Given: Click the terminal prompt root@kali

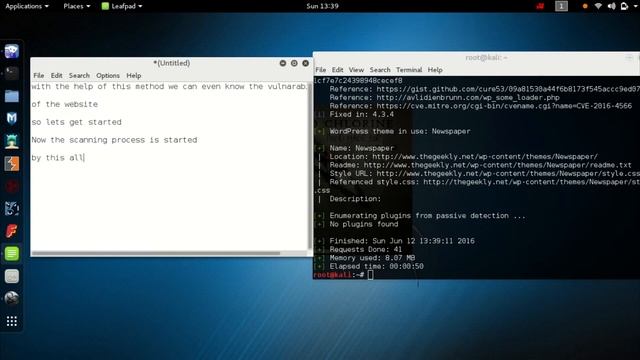Looking at the screenshot, I should (x=333, y=275).
